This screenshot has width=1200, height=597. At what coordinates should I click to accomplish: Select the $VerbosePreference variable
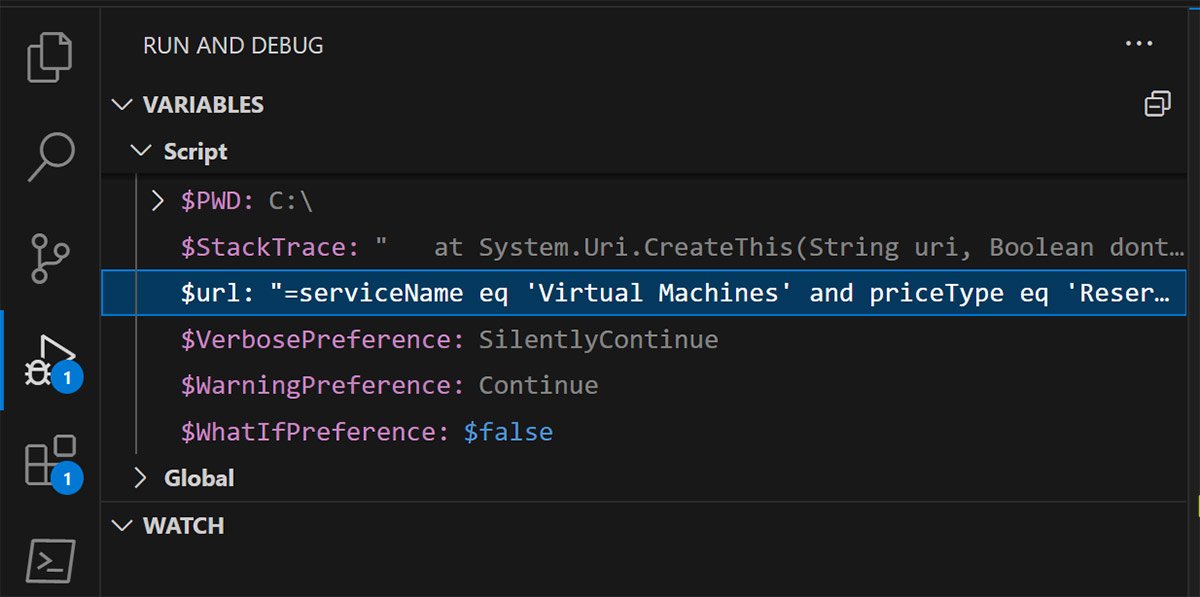click(x=322, y=340)
